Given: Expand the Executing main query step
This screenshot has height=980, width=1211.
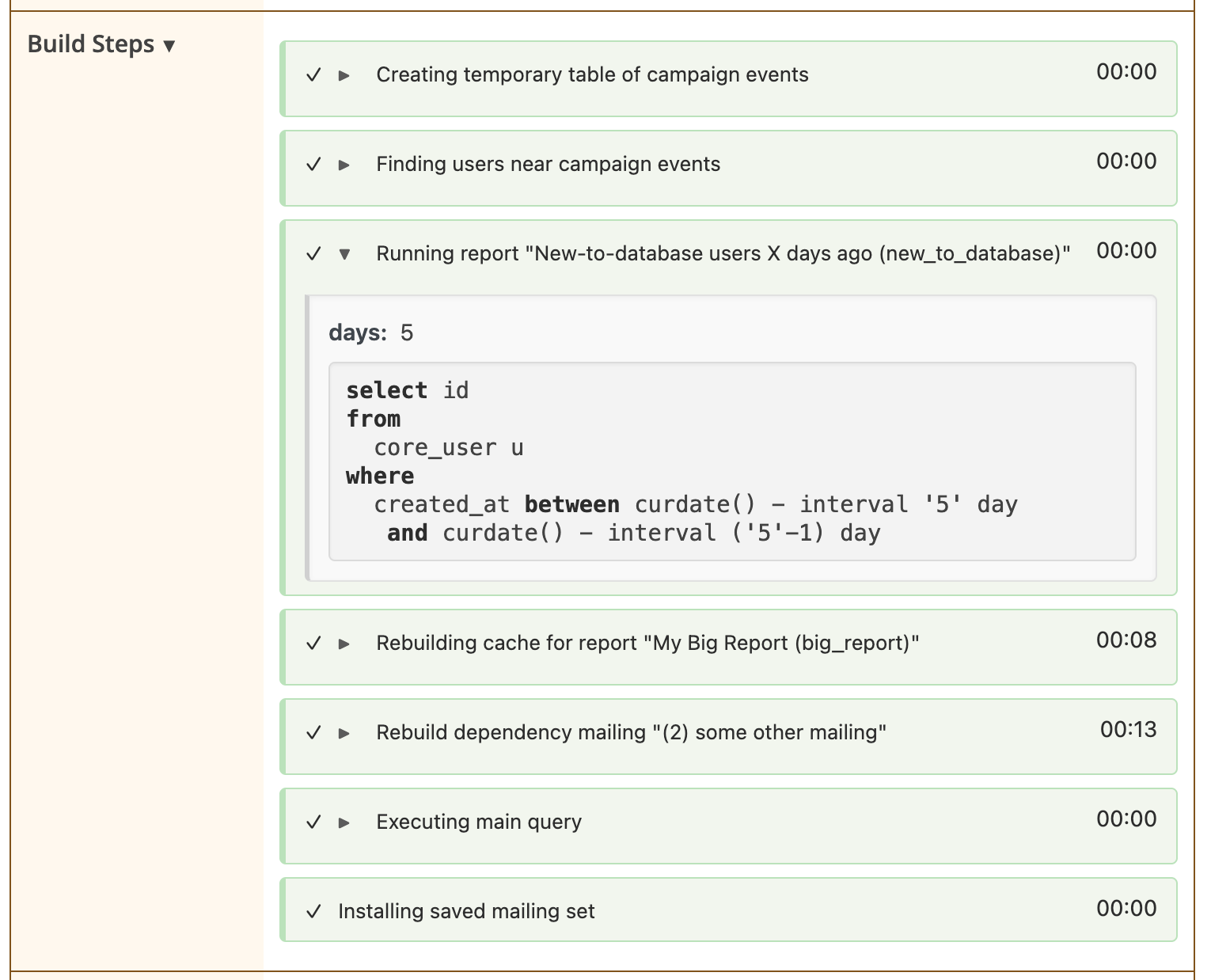Looking at the screenshot, I should (x=344, y=822).
